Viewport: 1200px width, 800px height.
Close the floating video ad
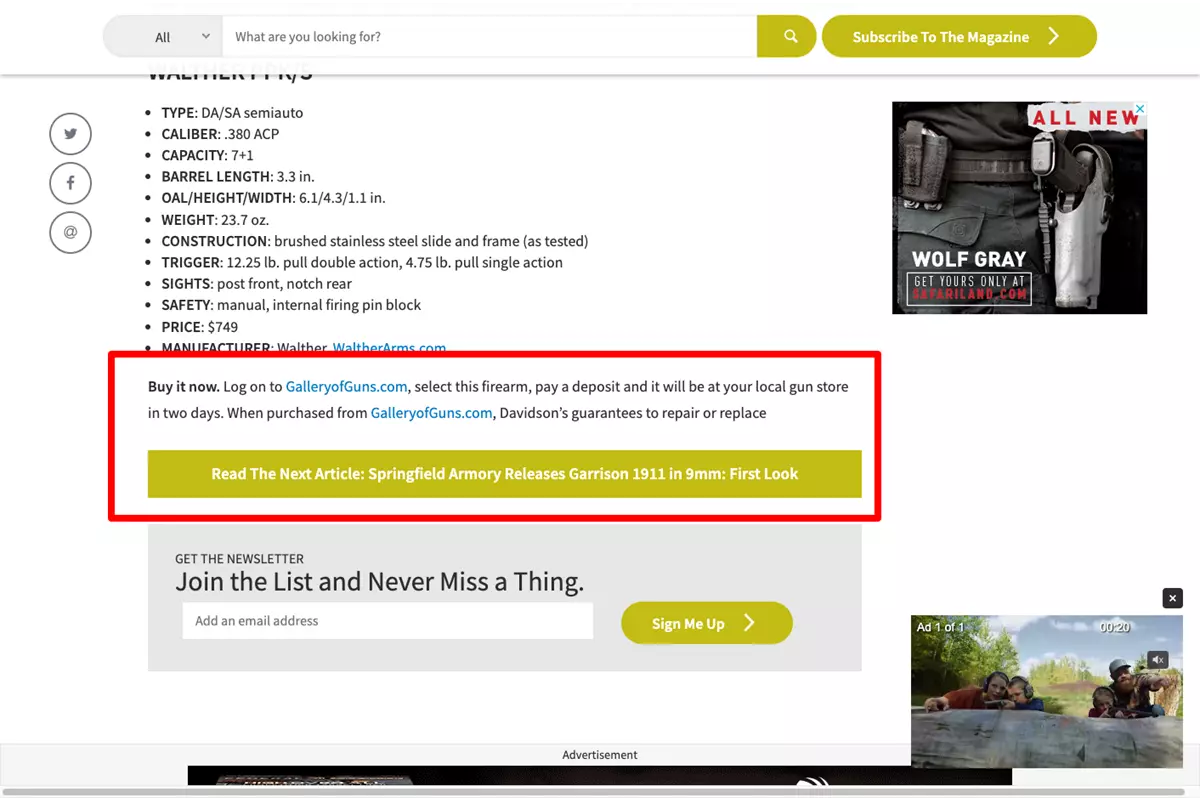[1173, 598]
